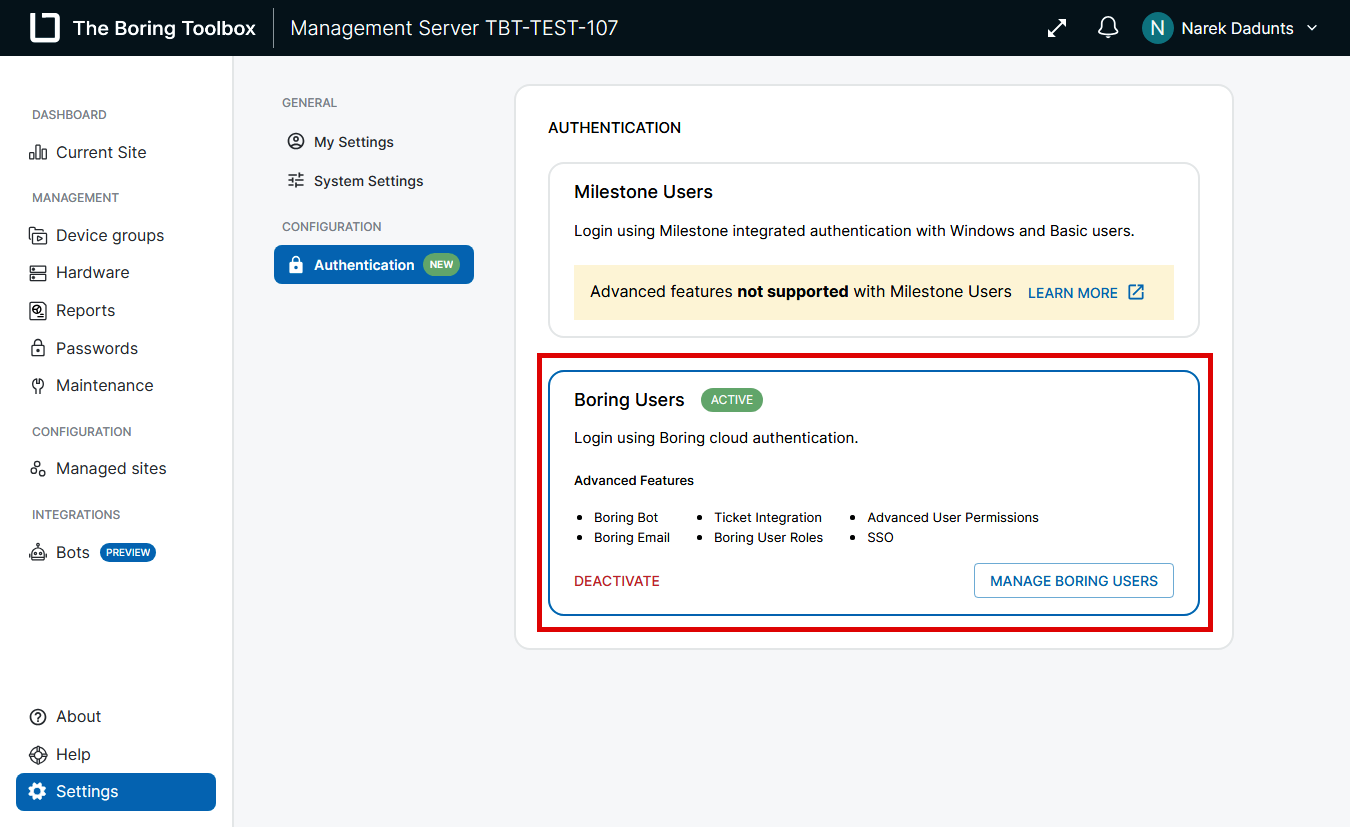
Task: Click the Reports icon in sidebar
Action: coord(38,311)
